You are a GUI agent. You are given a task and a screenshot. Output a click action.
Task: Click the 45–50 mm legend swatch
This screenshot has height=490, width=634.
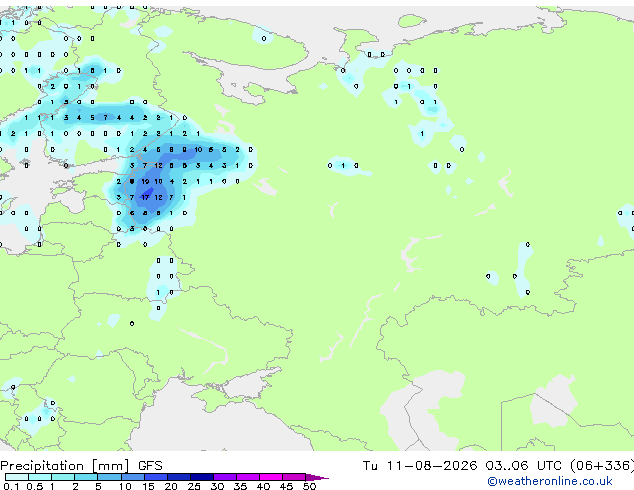294,477
